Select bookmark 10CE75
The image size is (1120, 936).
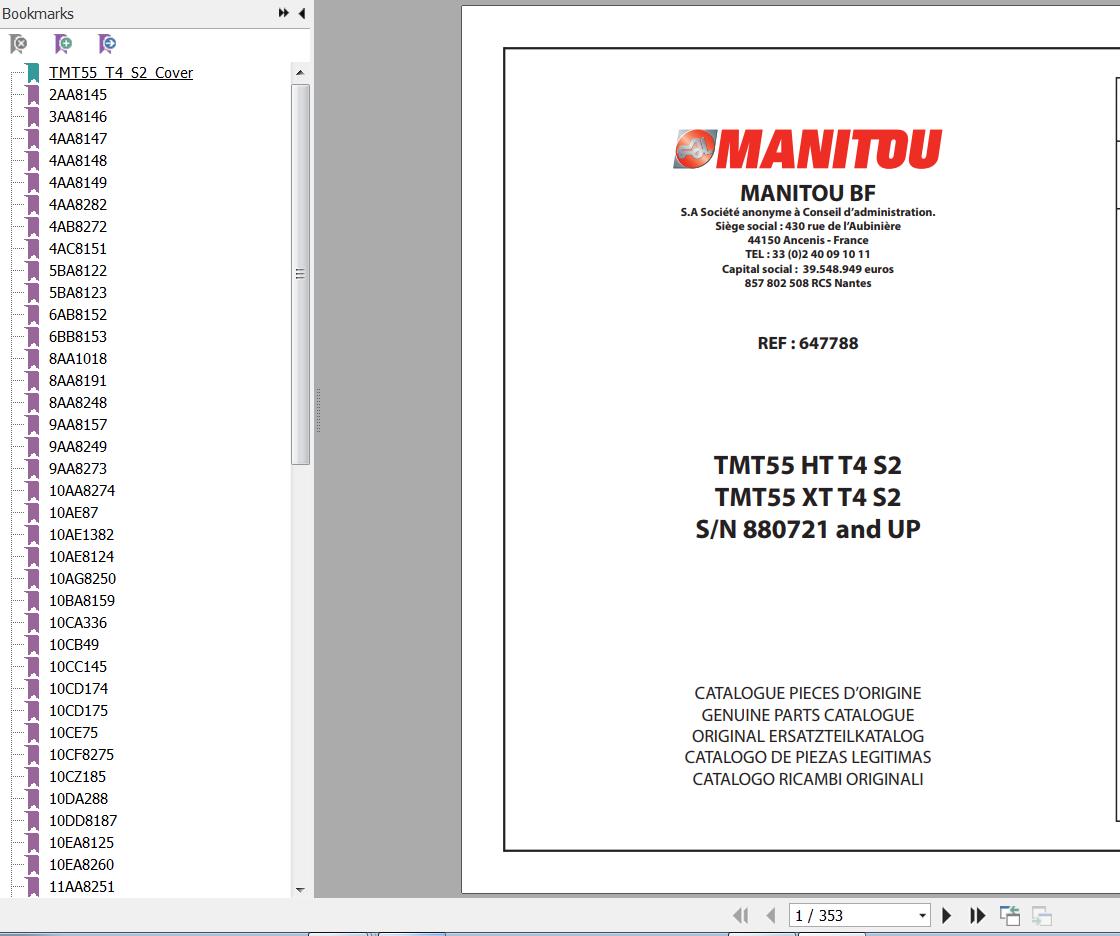(74, 733)
